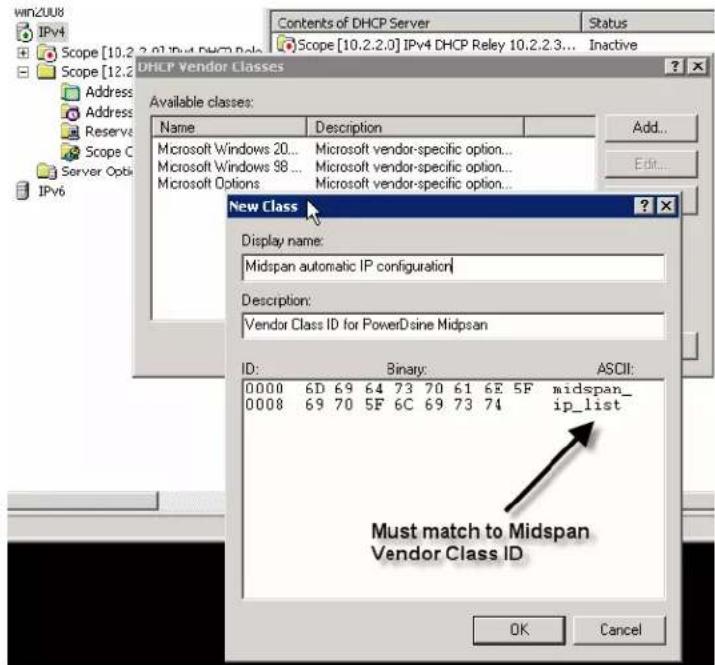Viewport: 715px width, 665px height.
Task: Expand the Scope [10.2 tree node
Action: (22, 53)
